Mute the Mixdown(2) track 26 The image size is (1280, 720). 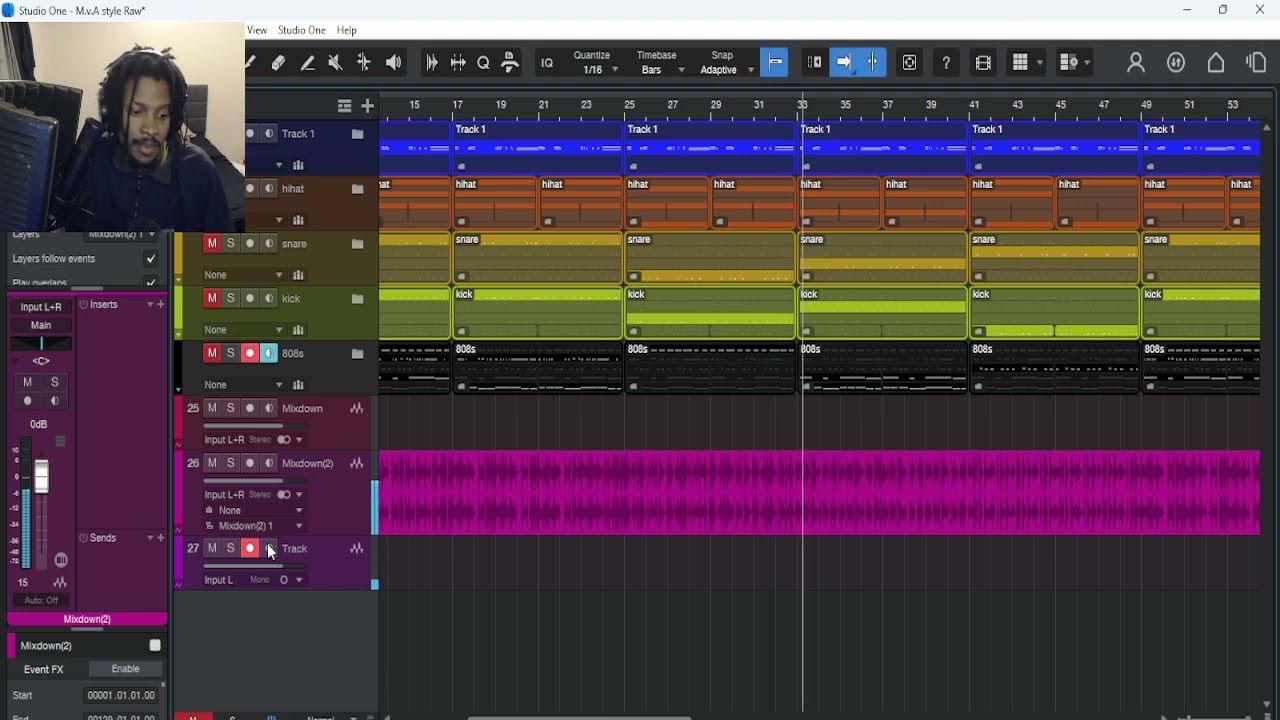click(212, 464)
